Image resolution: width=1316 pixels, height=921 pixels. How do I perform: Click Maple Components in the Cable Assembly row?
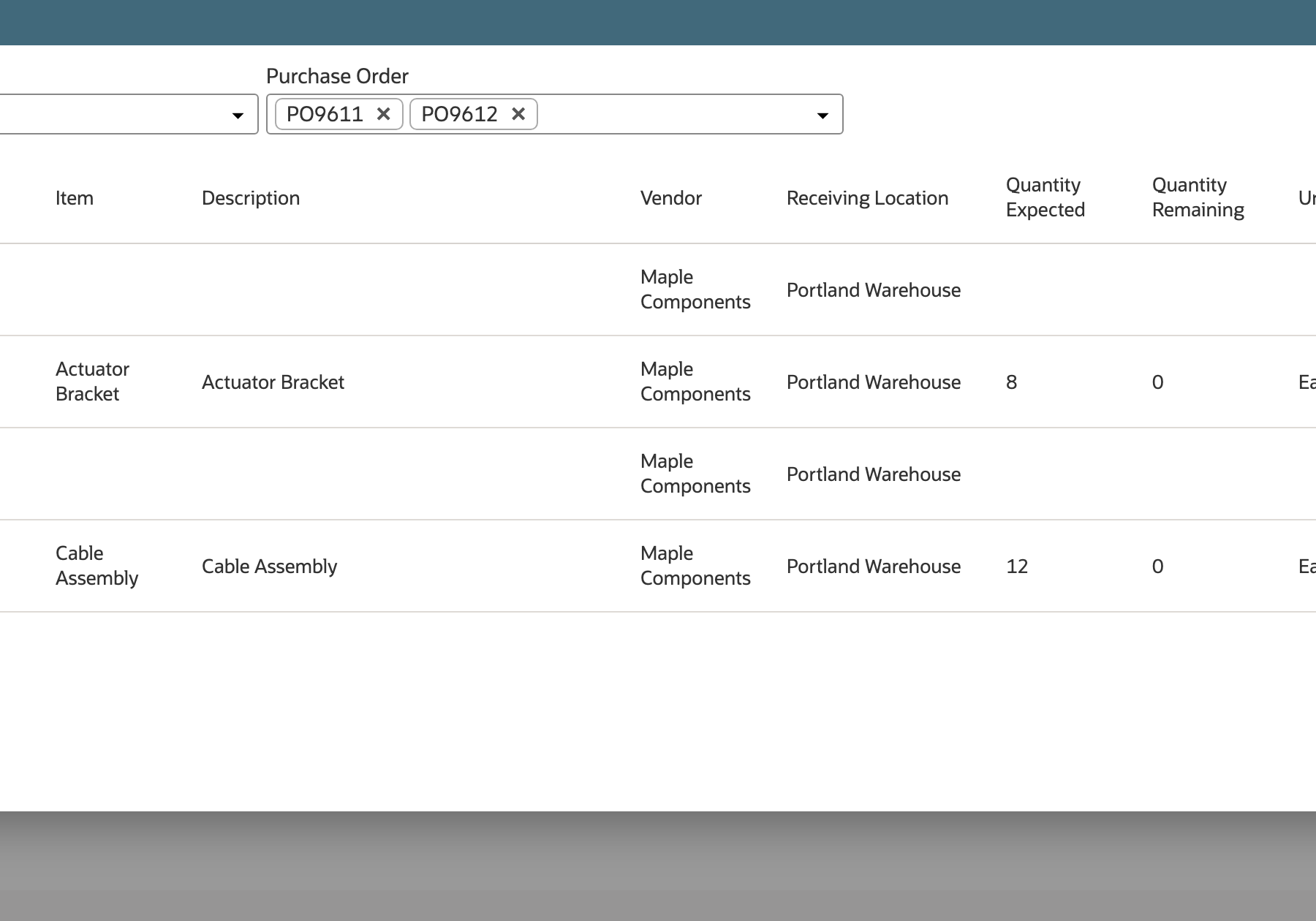click(x=695, y=566)
